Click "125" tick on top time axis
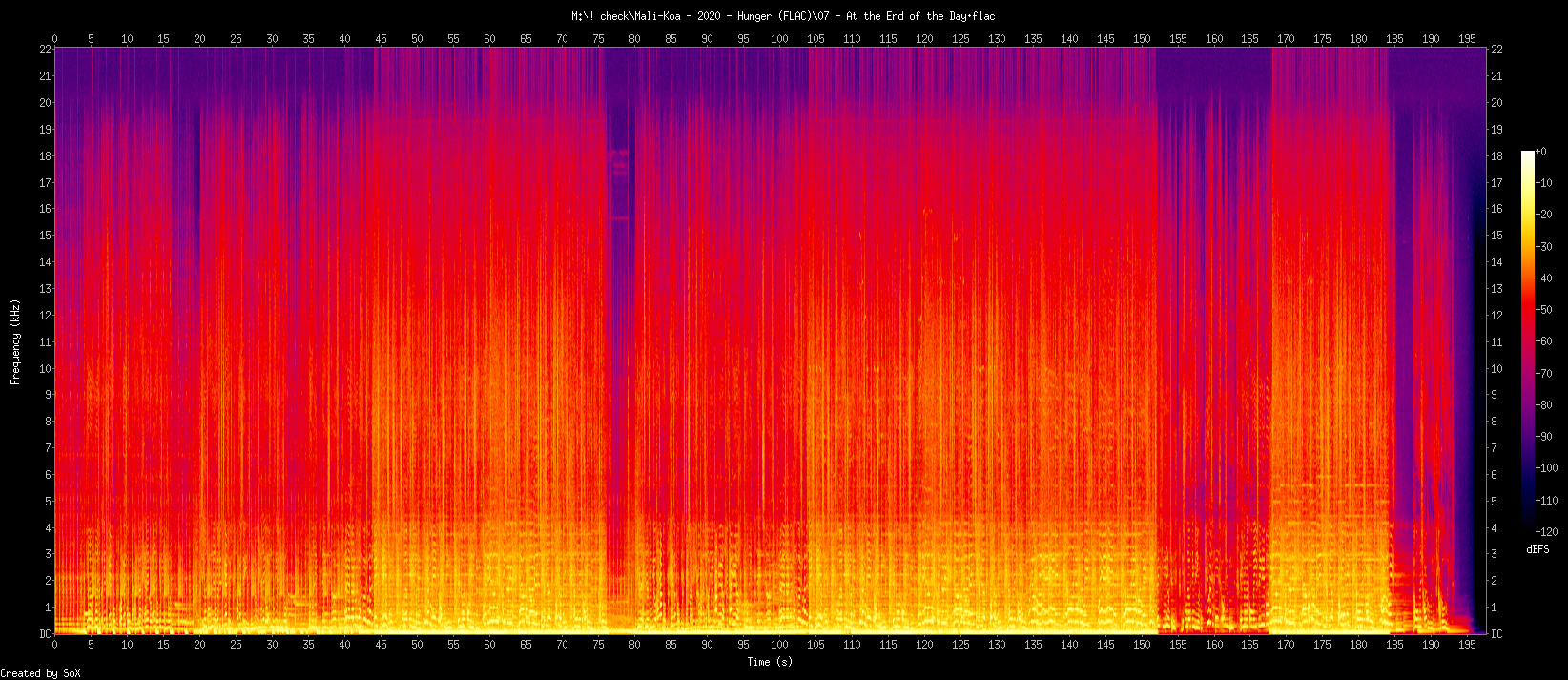Viewport: 1568px width, 680px height. pyautogui.click(x=960, y=39)
